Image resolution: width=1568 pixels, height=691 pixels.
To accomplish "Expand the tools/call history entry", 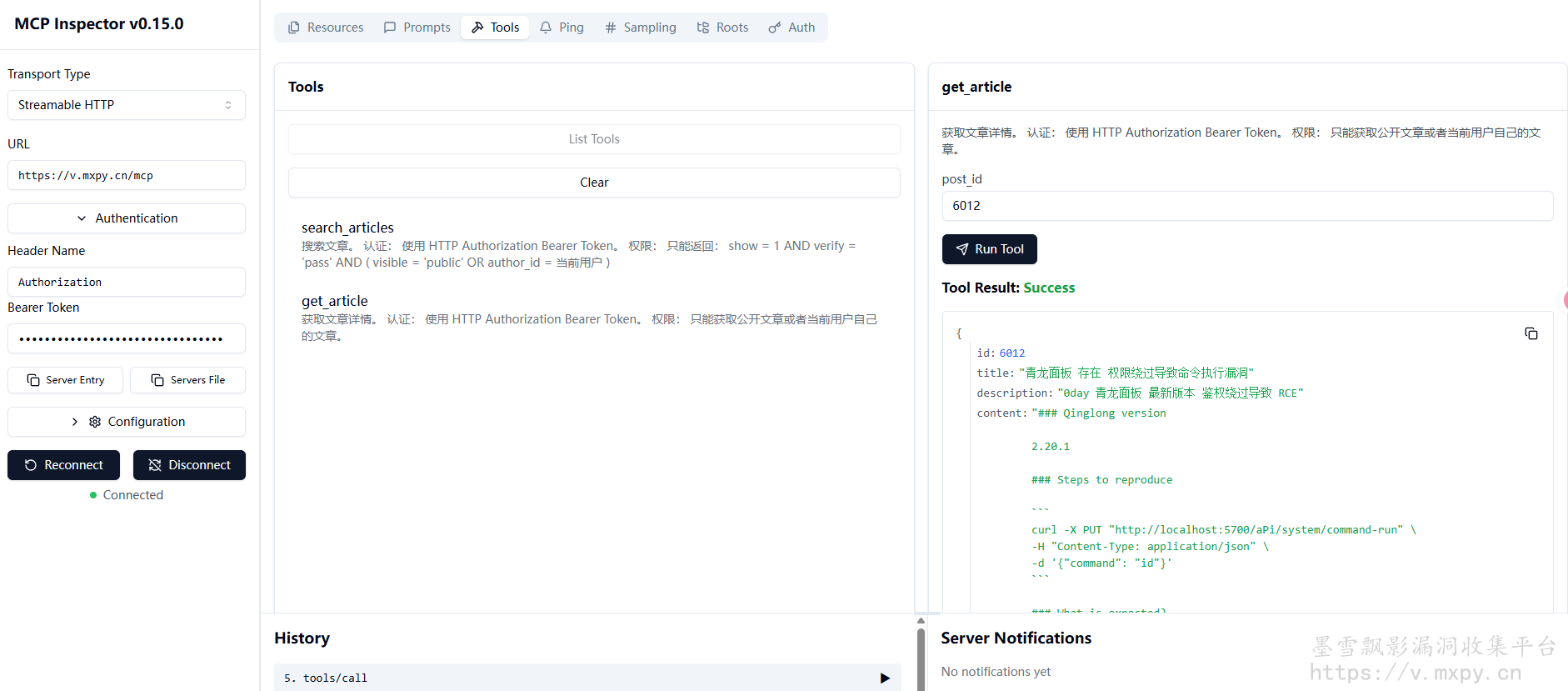I will coord(587,678).
